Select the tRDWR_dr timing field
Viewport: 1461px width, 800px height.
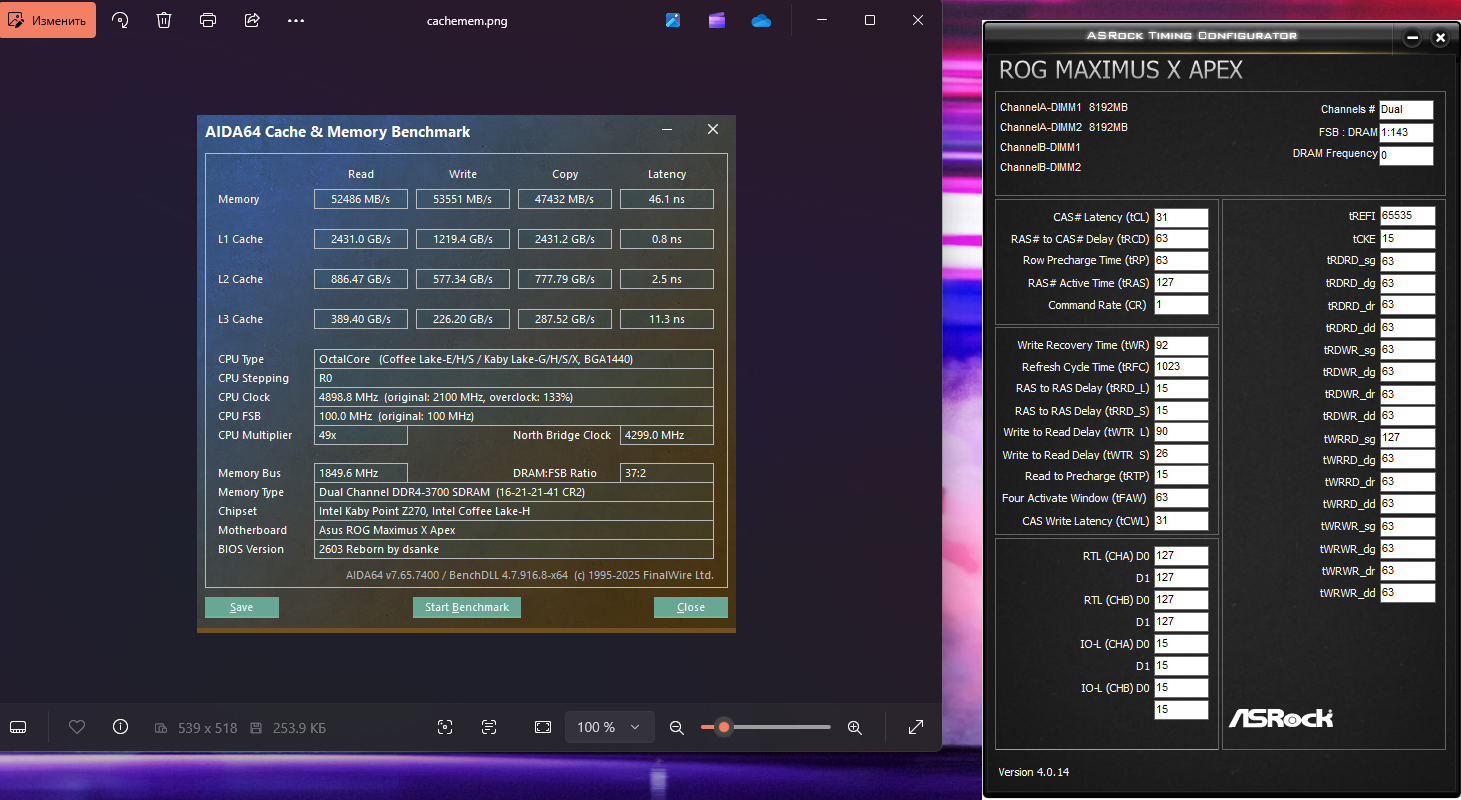tap(1408, 394)
